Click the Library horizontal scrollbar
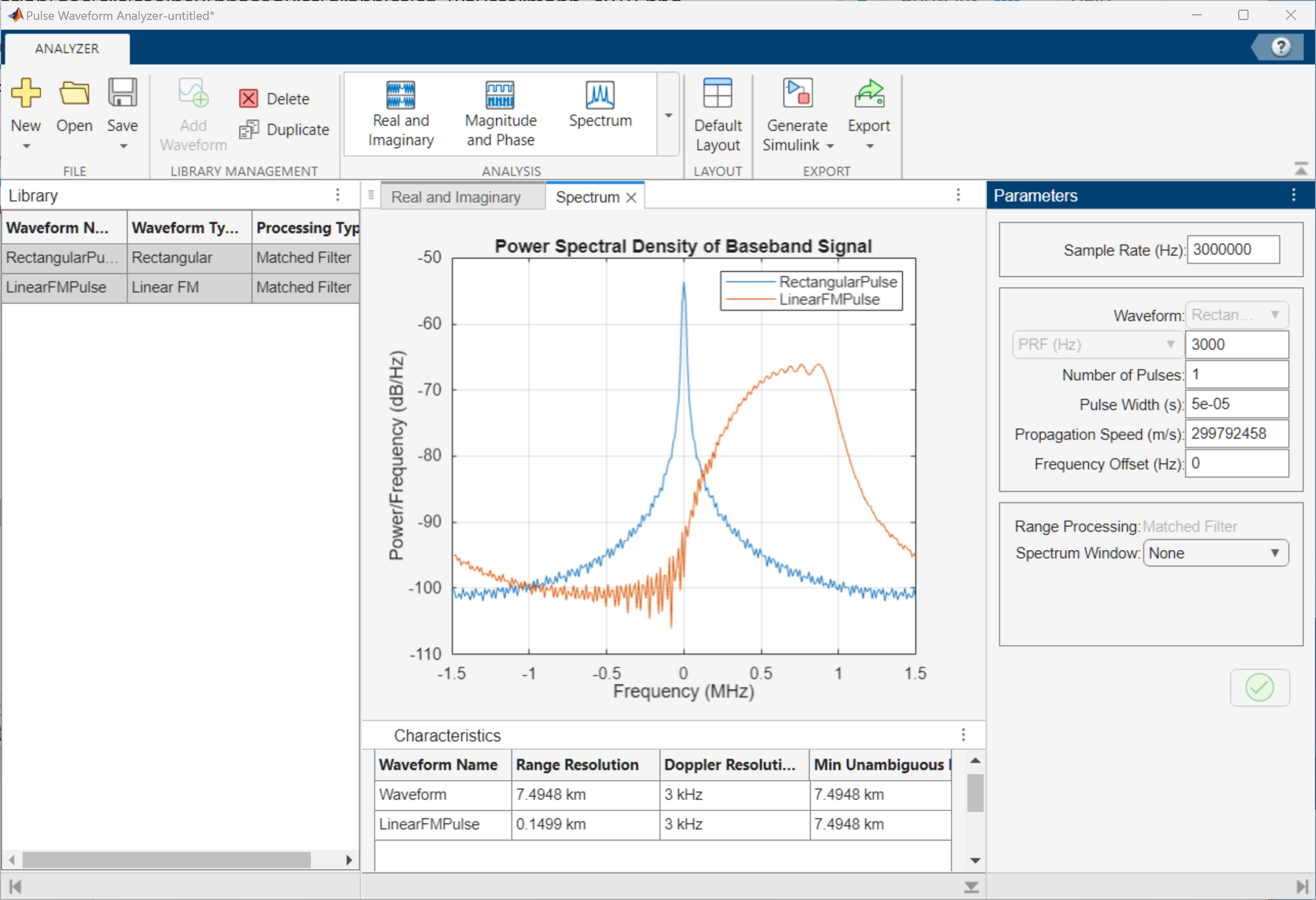 pyautogui.click(x=167, y=860)
